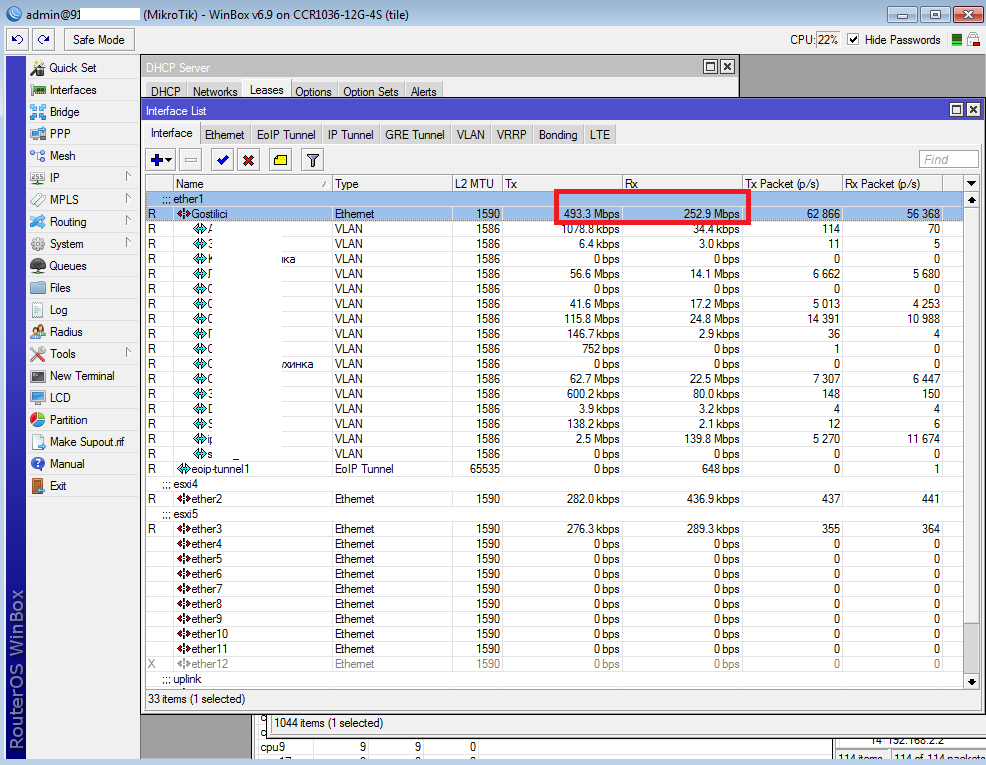Click the Redo arrow in the top toolbar
Screen dimensions: 986x765
click(x=43, y=39)
